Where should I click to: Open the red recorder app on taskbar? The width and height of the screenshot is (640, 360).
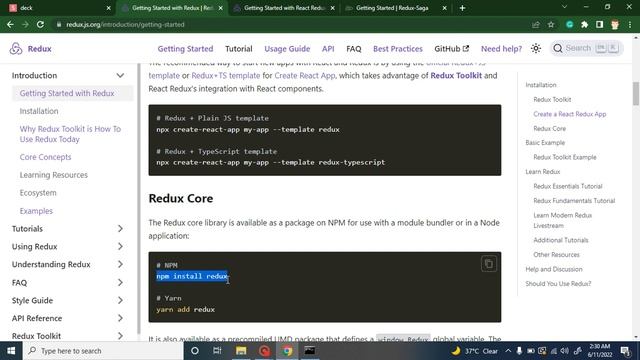[x=264, y=351]
